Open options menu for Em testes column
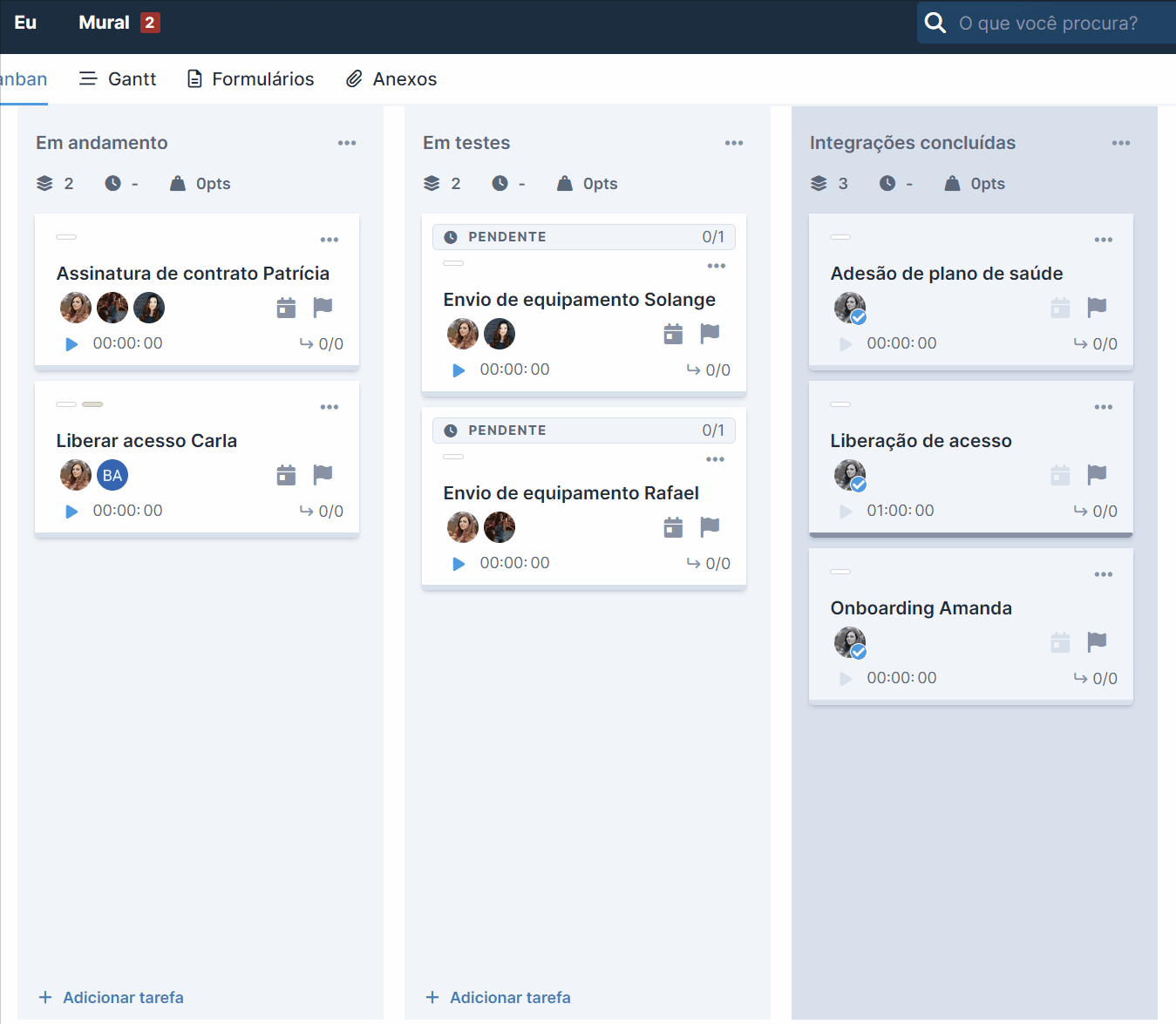This screenshot has height=1024, width=1176. pos(734,143)
